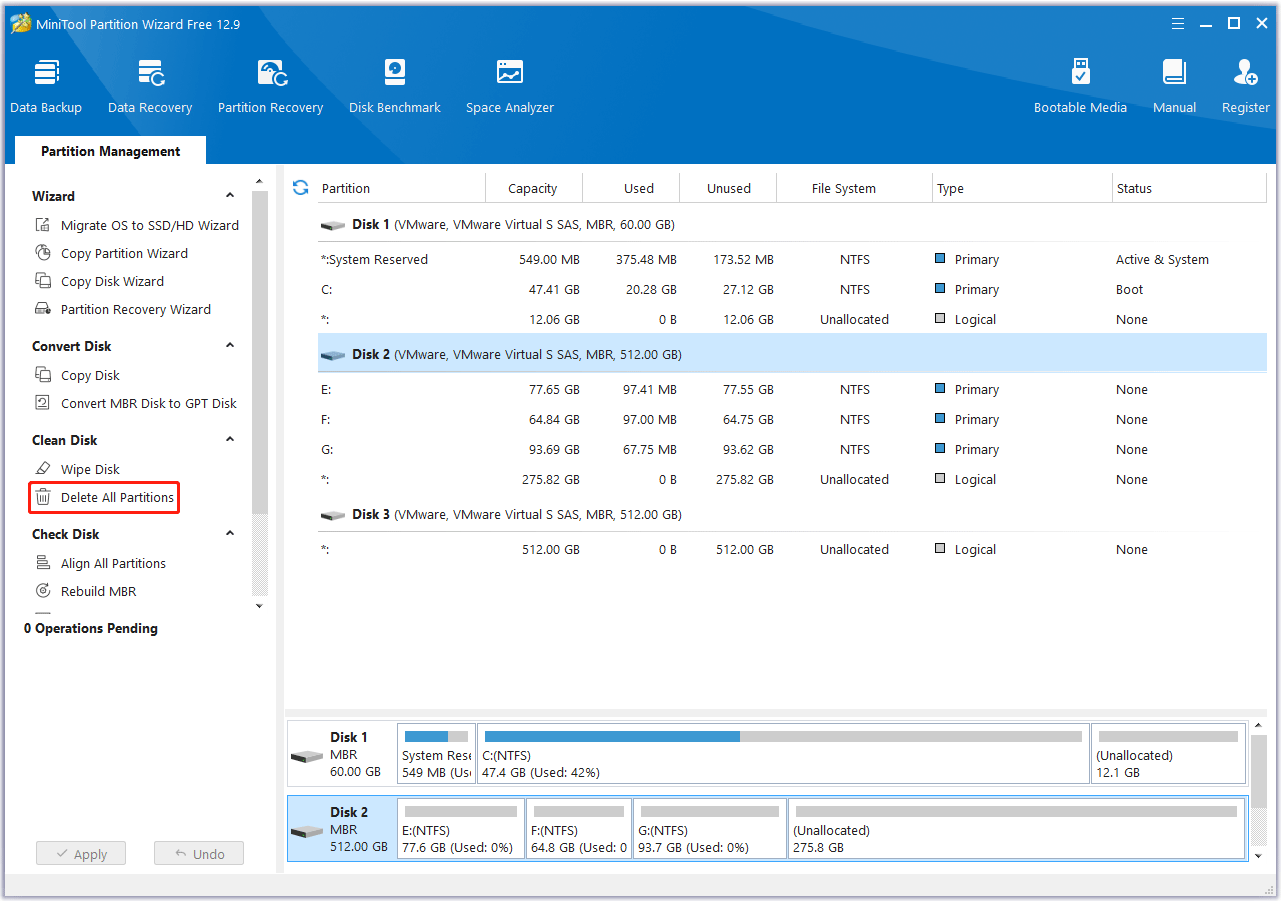Image resolution: width=1281 pixels, height=902 pixels.
Task: Click the Register user icon
Action: (1246, 73)
